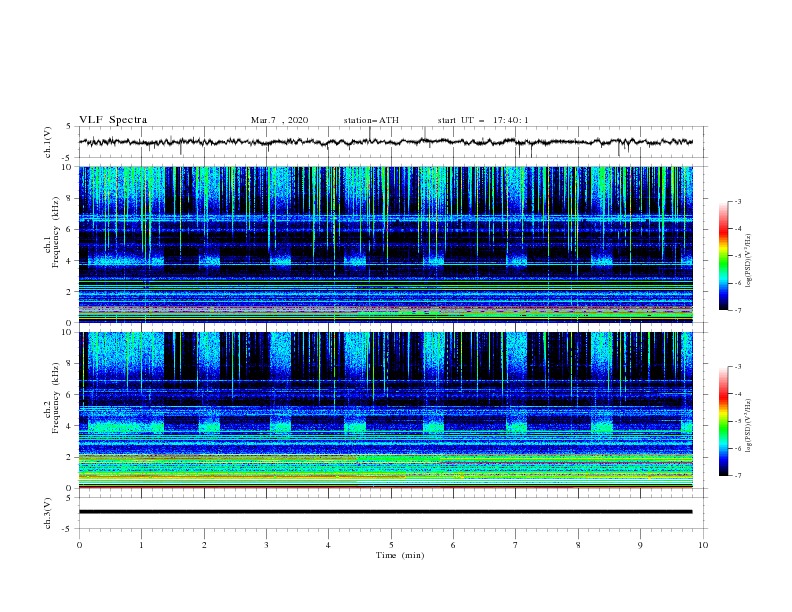
Task: Click time axis tick label "0"
Action: [79, 545]
